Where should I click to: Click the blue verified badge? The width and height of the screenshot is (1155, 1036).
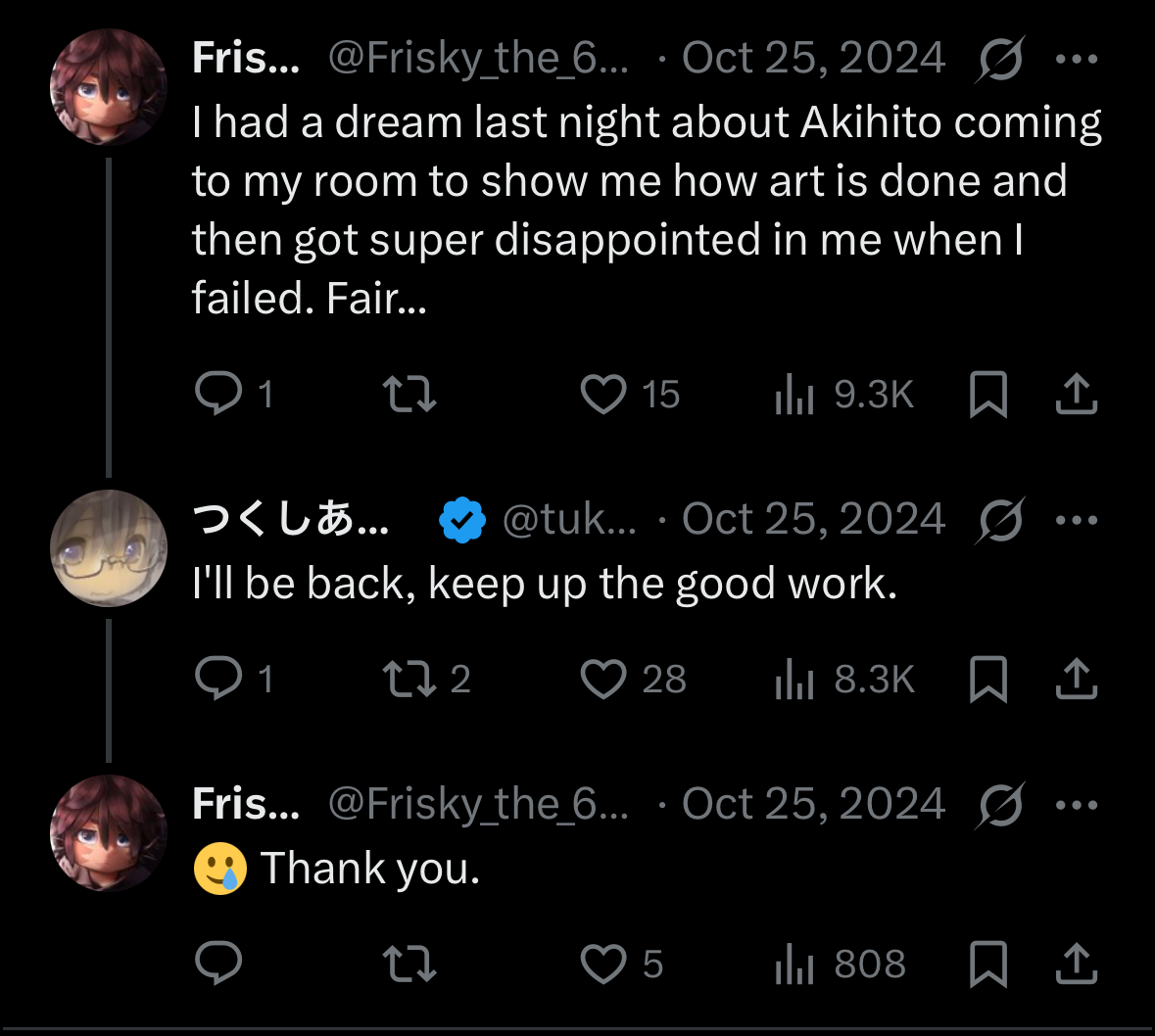coord(462,520)
